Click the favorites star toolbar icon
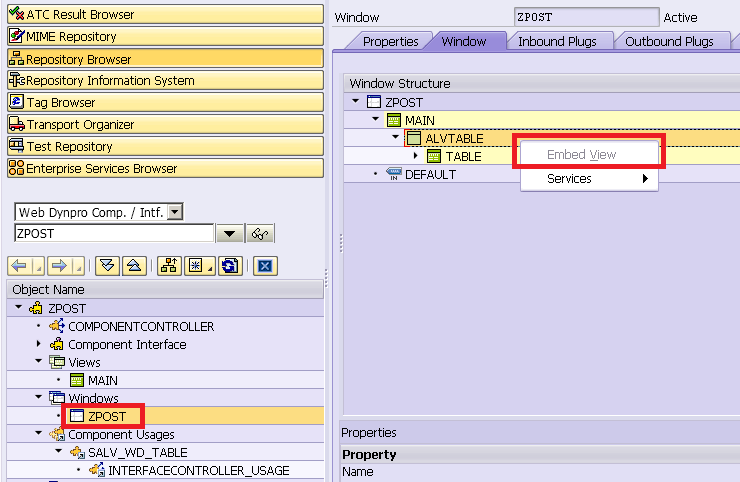 click(x=195, y=266)
